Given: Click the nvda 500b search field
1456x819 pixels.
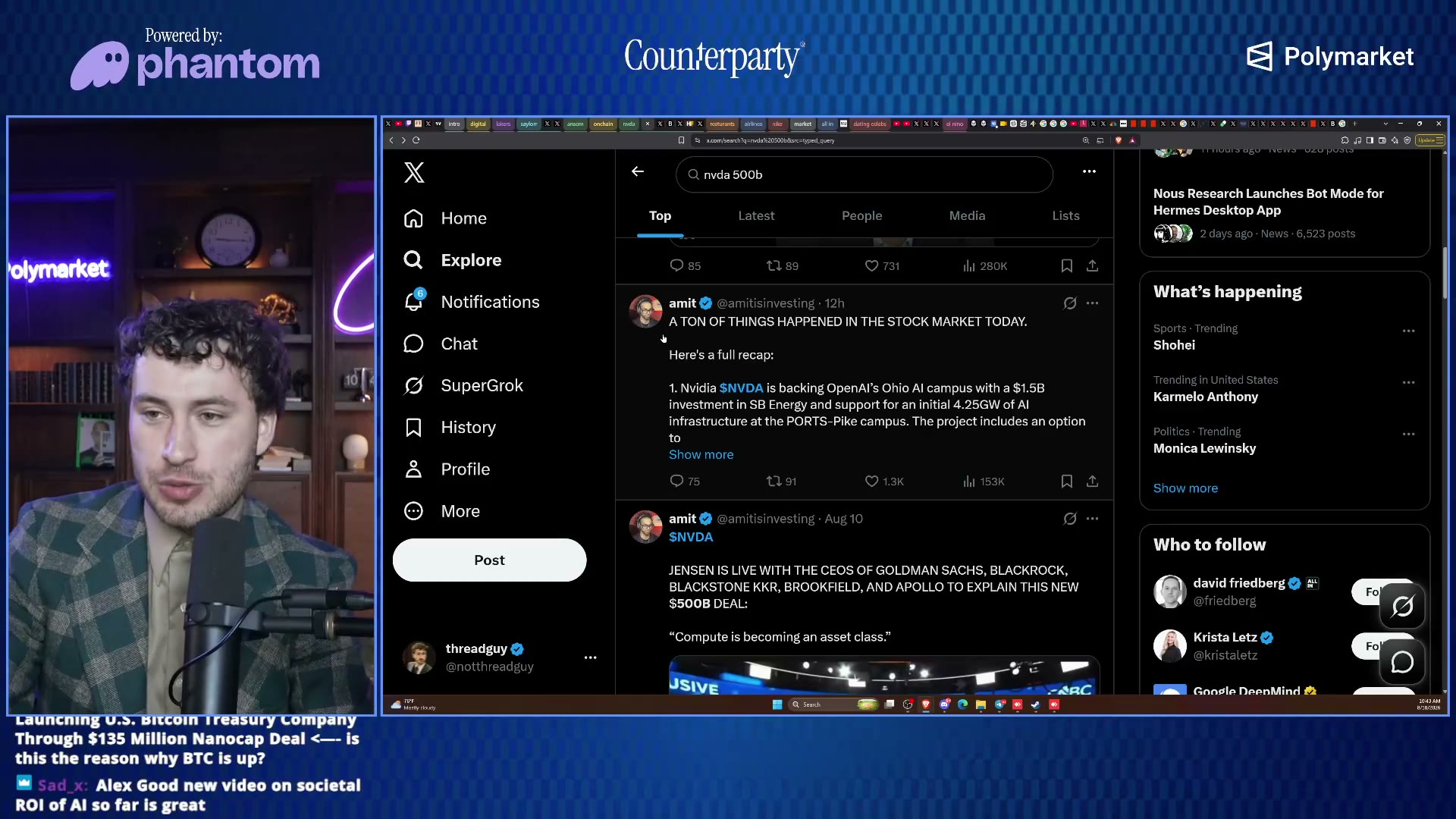Looking at the screenshot, I should (x=864, y=174).
